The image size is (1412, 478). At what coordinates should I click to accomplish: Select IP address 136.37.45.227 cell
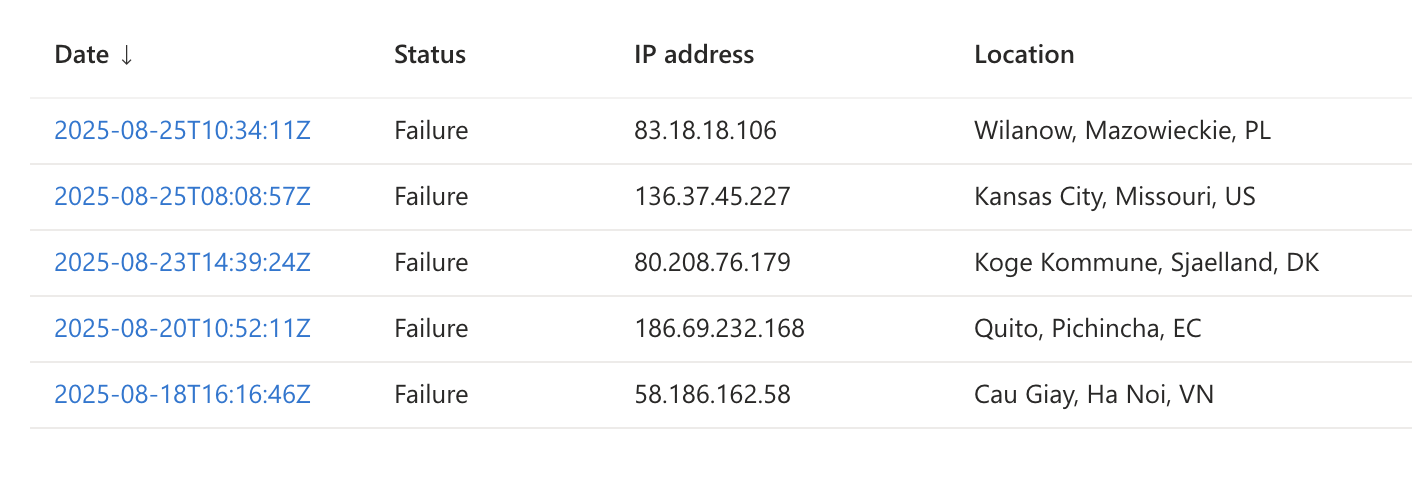click(x=712, y=197)
